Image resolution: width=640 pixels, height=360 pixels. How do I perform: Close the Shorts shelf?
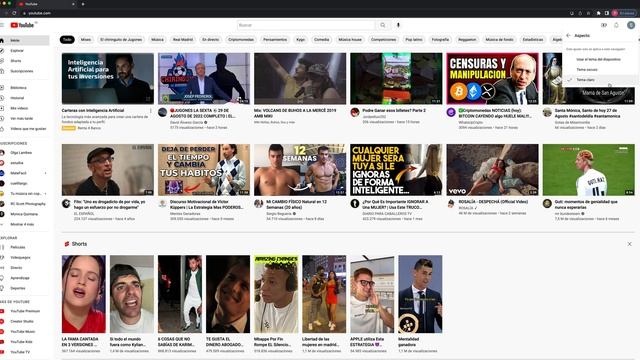629,244
